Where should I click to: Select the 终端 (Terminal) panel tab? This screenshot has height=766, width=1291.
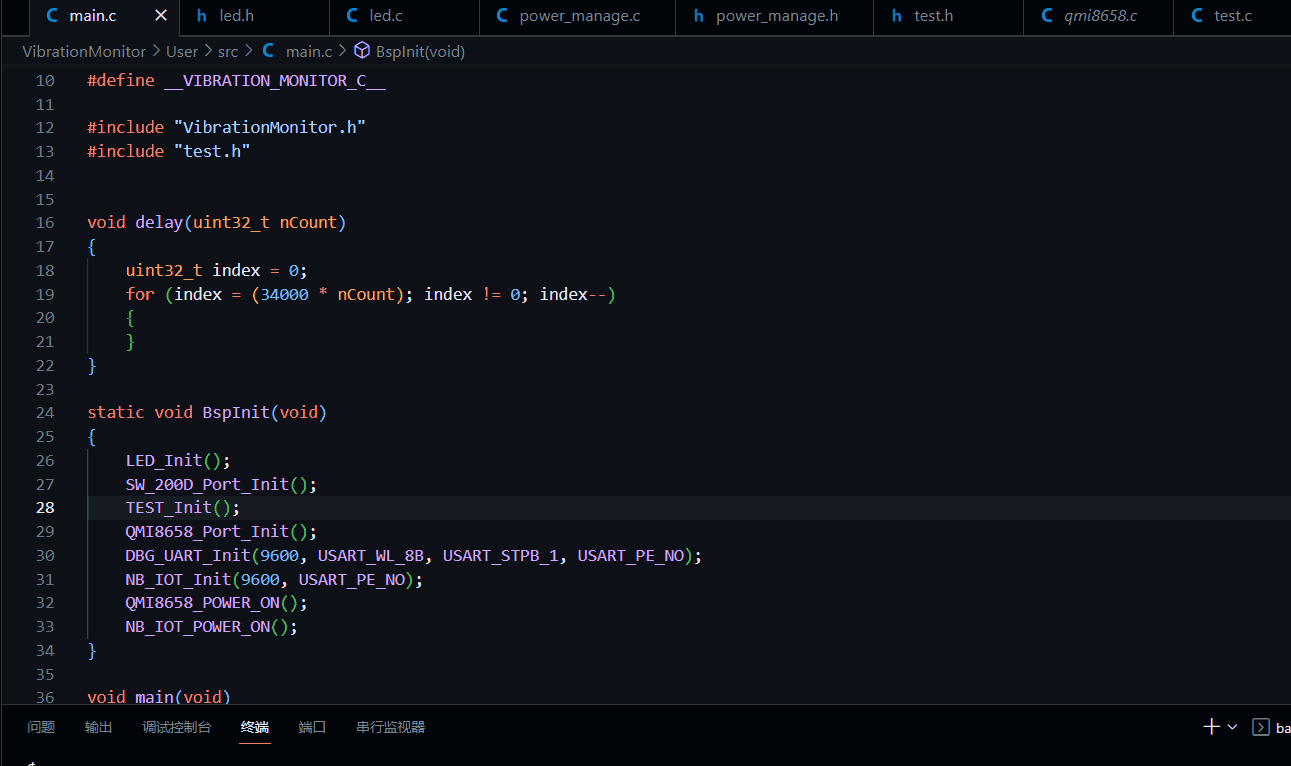255,727
